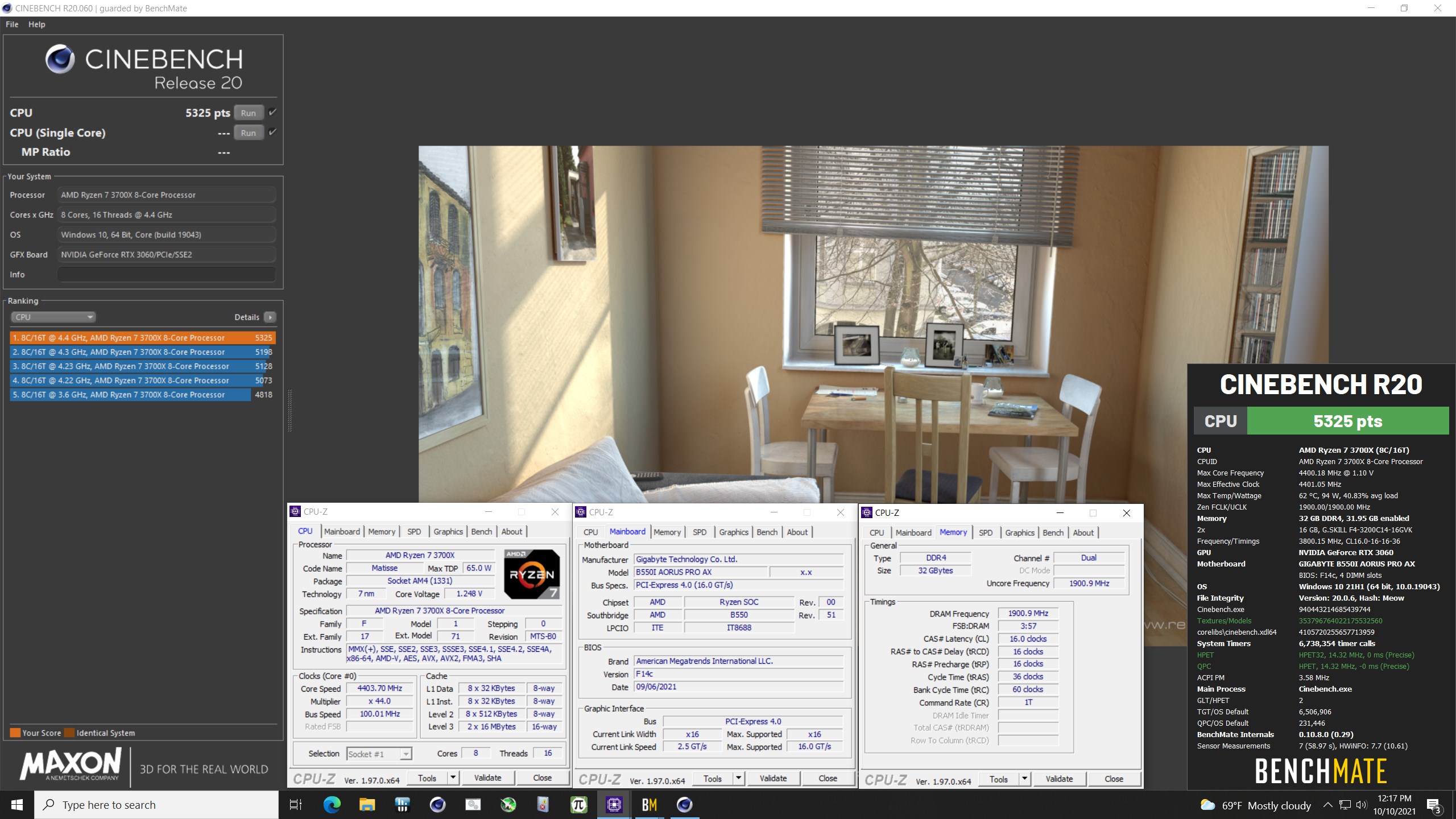The width and height of the screenshot is (1456, 819).
Task: Select ranking row 4 at 4.22 GHz
Action: [142, 380]
